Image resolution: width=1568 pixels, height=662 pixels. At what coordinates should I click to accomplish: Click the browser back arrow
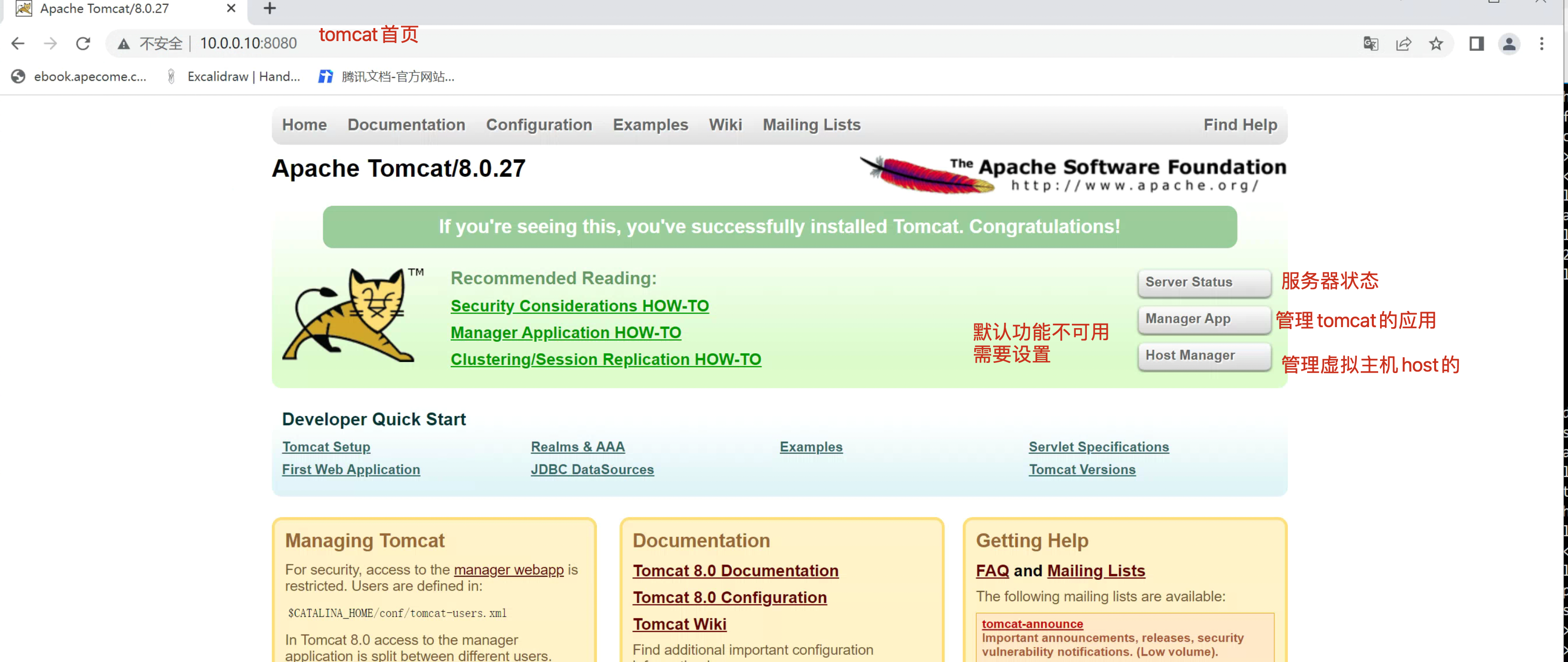(x=18, y=43)
